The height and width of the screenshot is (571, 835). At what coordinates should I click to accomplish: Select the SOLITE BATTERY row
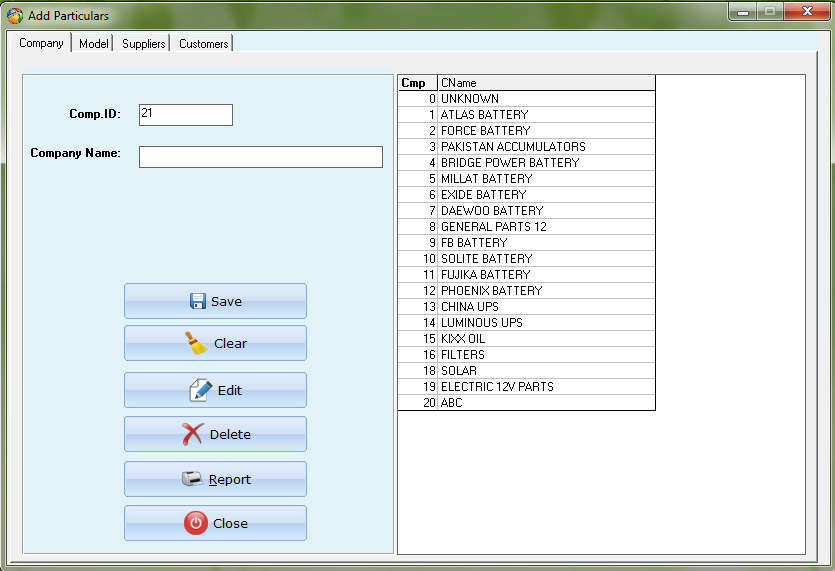527,258
